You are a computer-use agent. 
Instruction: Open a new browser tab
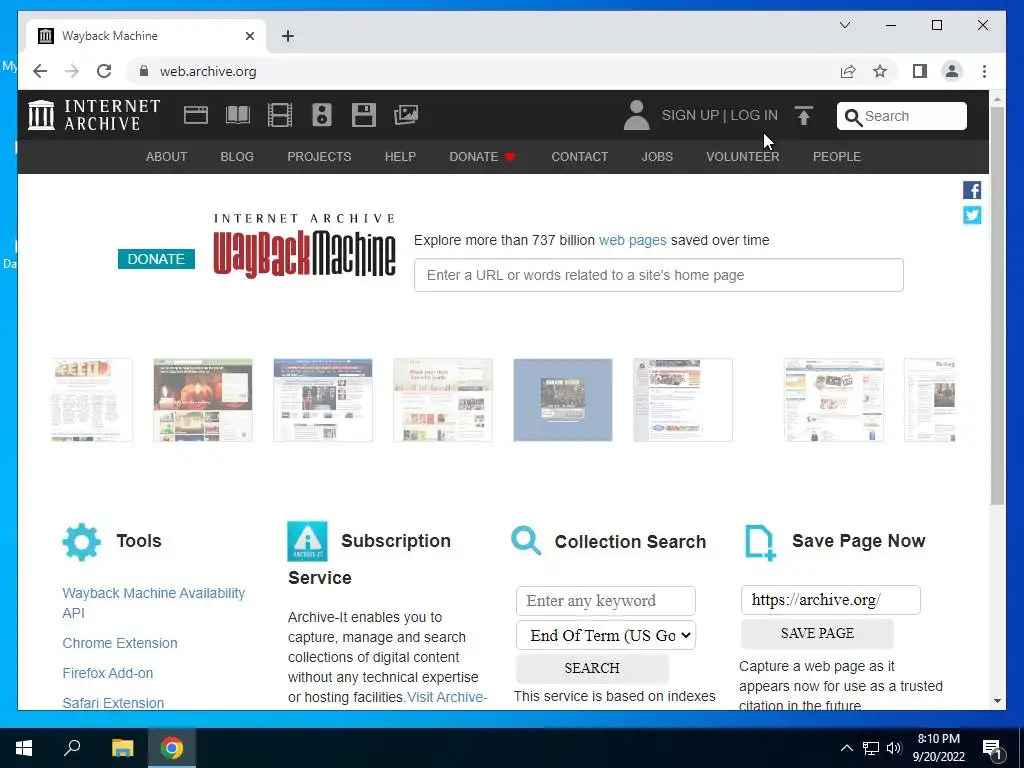[x=288, y=36]
